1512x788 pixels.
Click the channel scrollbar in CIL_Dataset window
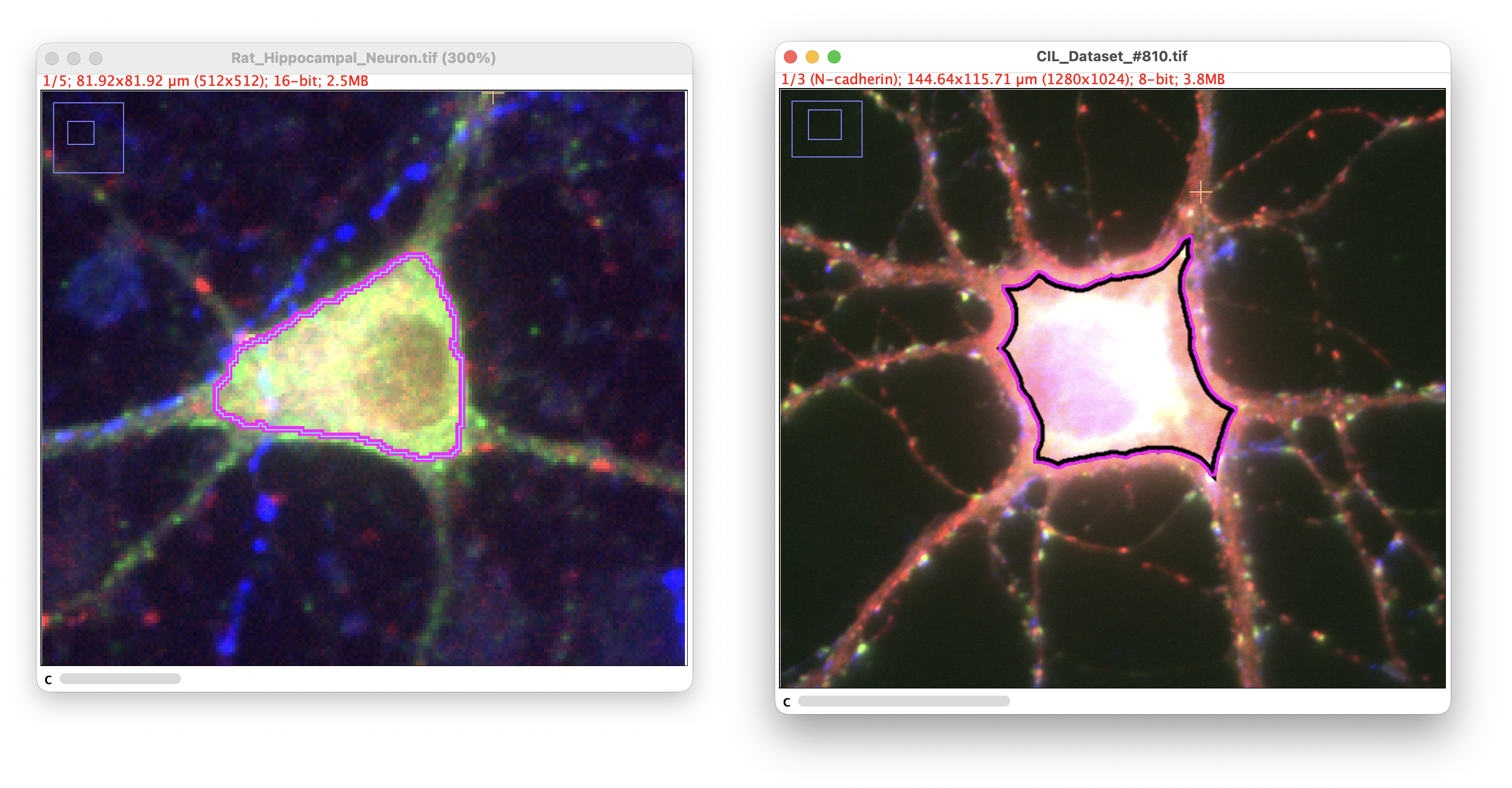tap(904, 701)
